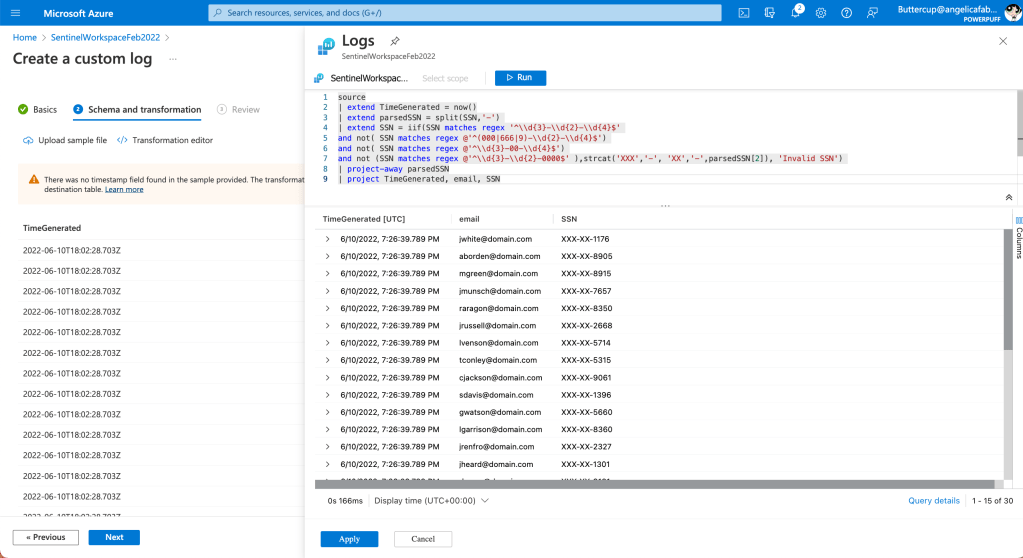Focus the Azure search resources box
The image size is (1023, 558).
(x=464, y=13)
